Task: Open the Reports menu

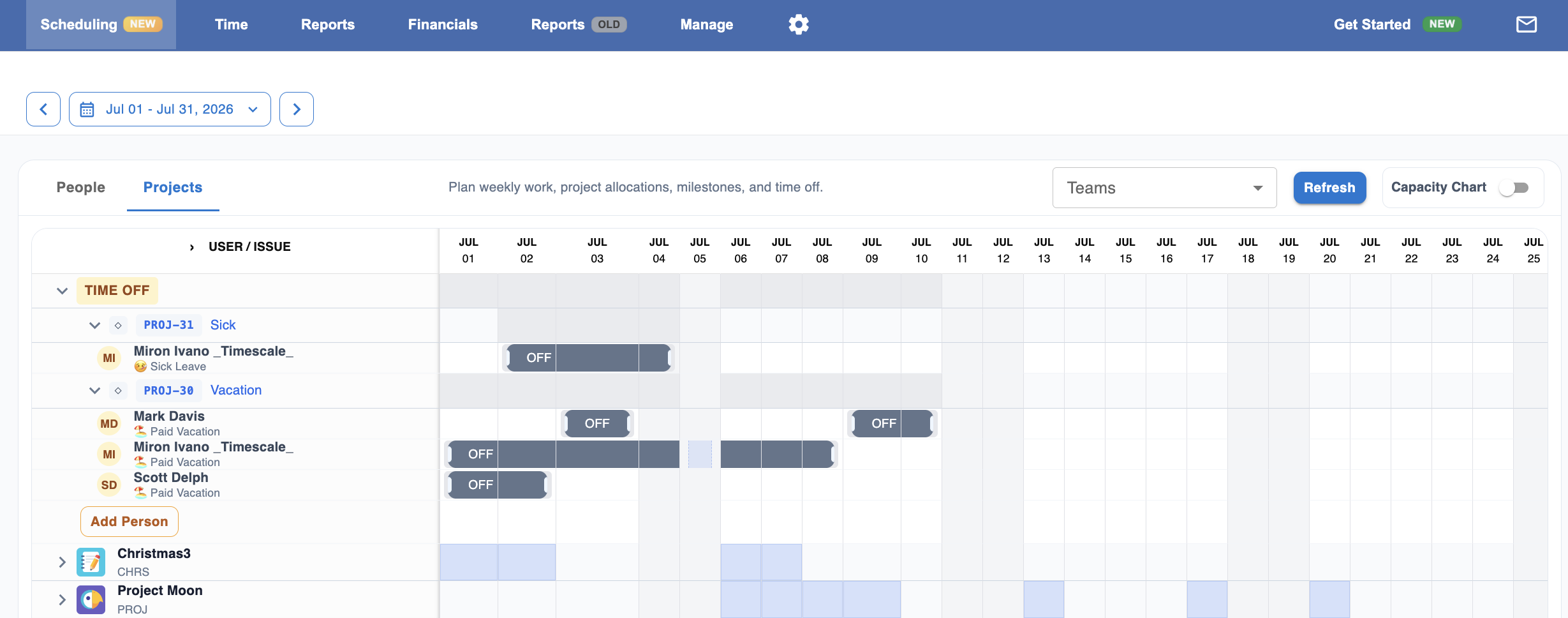Action: (328, 24)
